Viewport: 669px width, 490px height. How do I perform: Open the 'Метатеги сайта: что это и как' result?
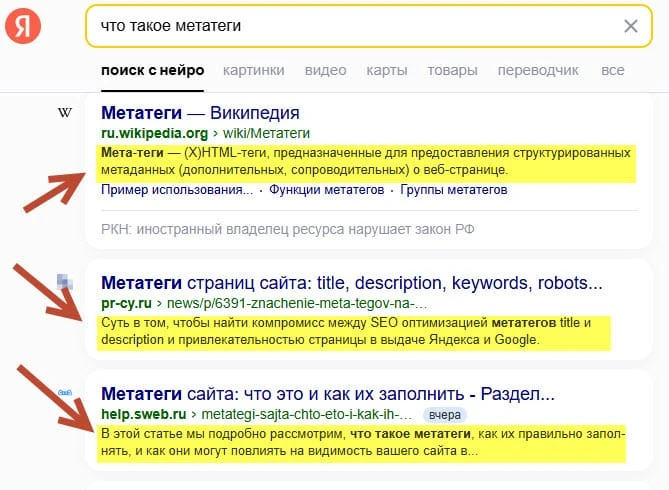click(328, 394)
